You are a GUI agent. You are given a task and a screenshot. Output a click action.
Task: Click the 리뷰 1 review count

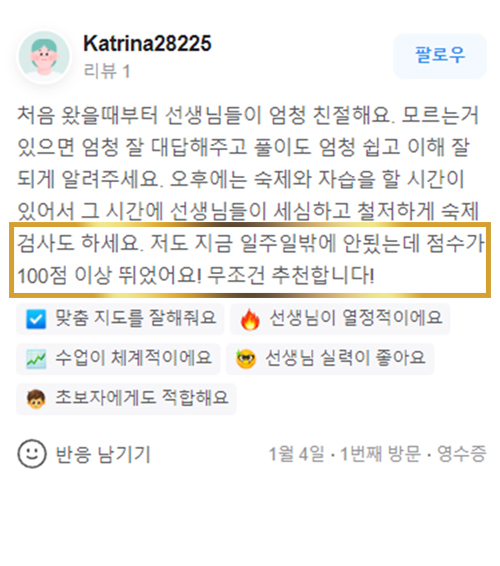pos(107,71)
